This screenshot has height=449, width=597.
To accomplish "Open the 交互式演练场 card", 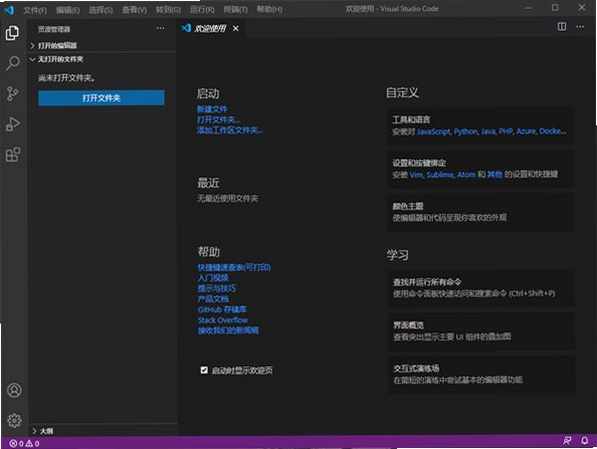I will pyautogui.click(x=480, y=374).
